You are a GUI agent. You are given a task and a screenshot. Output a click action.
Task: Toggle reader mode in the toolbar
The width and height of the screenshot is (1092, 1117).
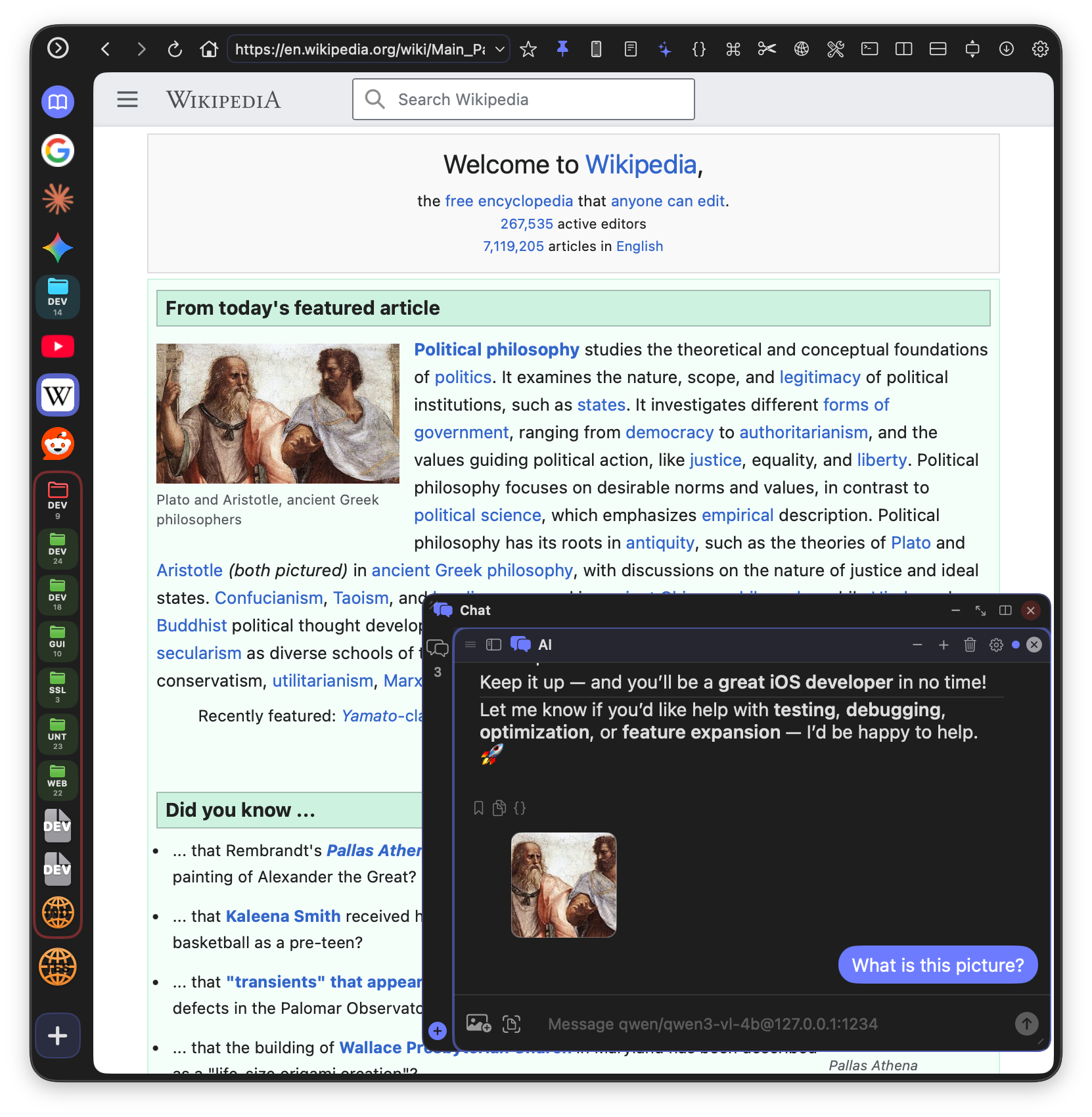[x=631, y=49]
